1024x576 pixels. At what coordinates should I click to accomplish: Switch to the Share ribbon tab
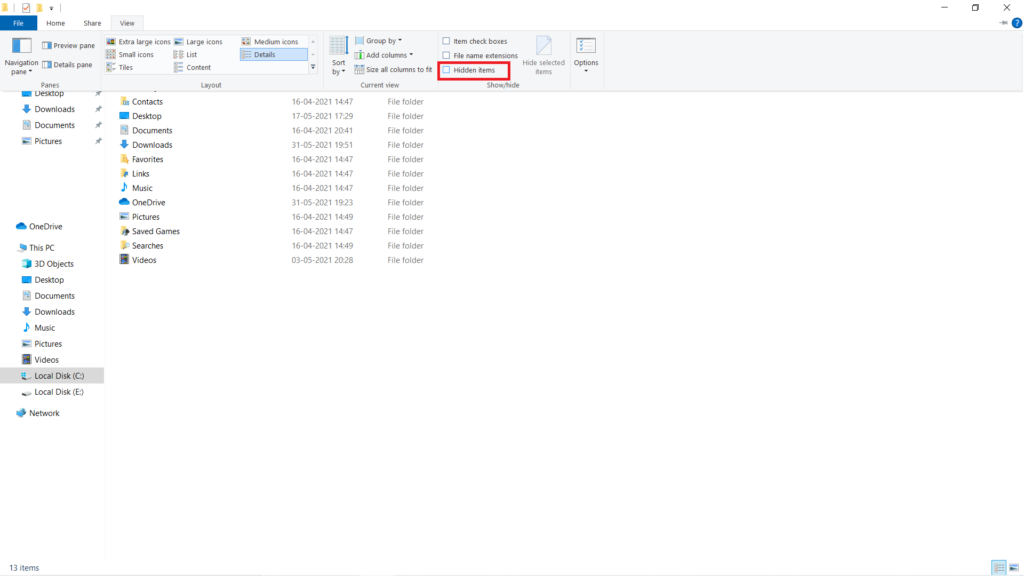click(92, 23)
